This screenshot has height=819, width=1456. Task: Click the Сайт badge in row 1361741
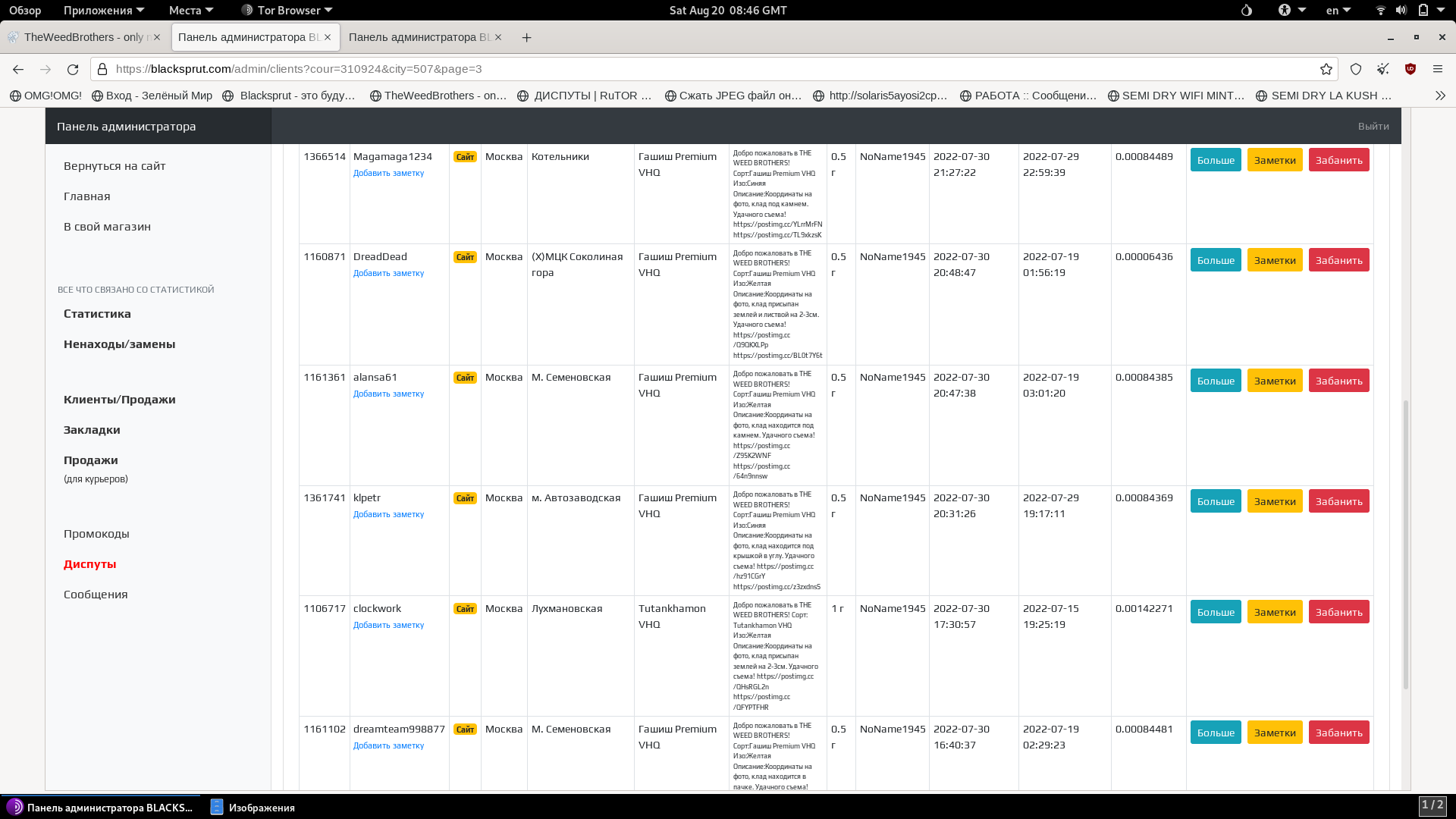pyautogui.click(x=465, y=498)
